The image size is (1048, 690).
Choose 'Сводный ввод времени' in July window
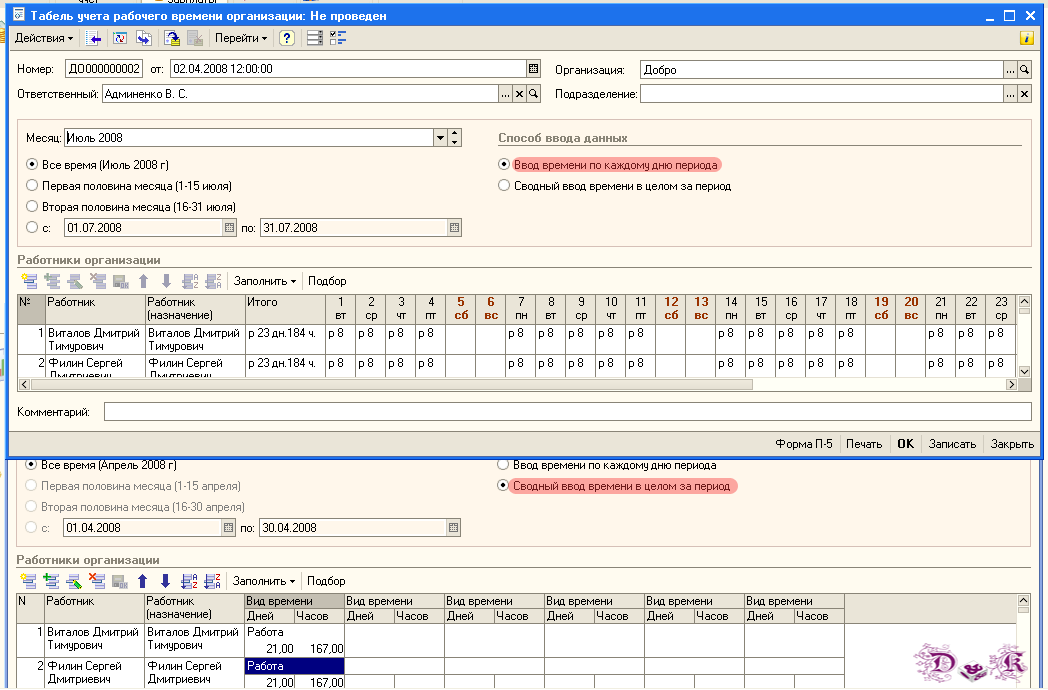(504, 186)
